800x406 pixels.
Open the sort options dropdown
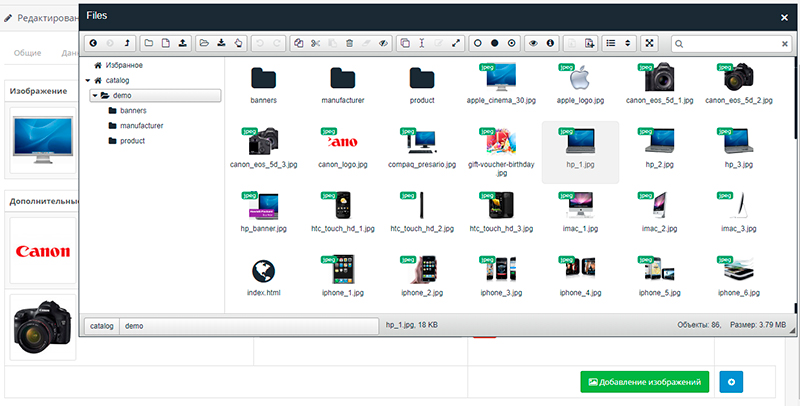click(627, 44)
